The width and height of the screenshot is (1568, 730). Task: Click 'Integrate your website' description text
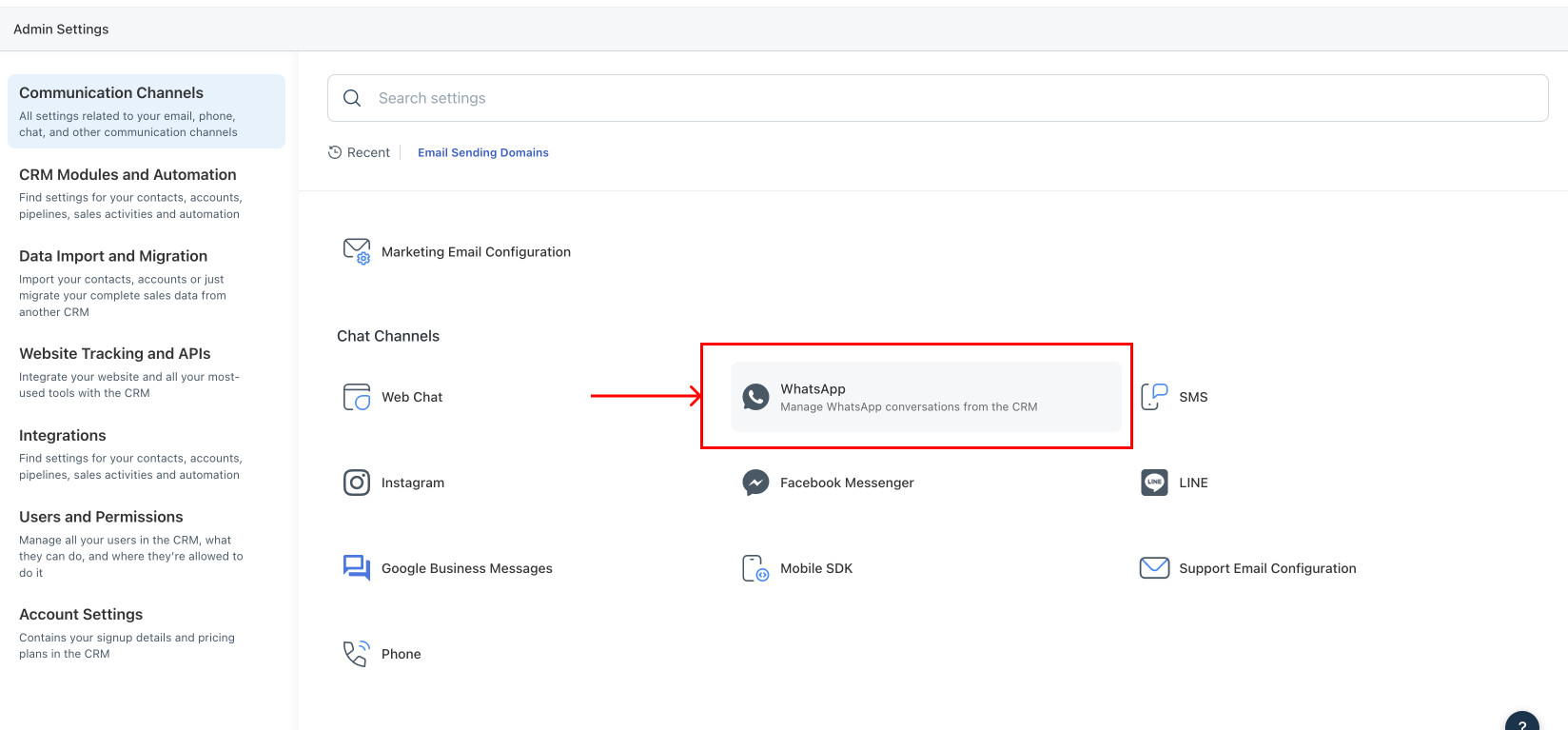tap(129, 385)
